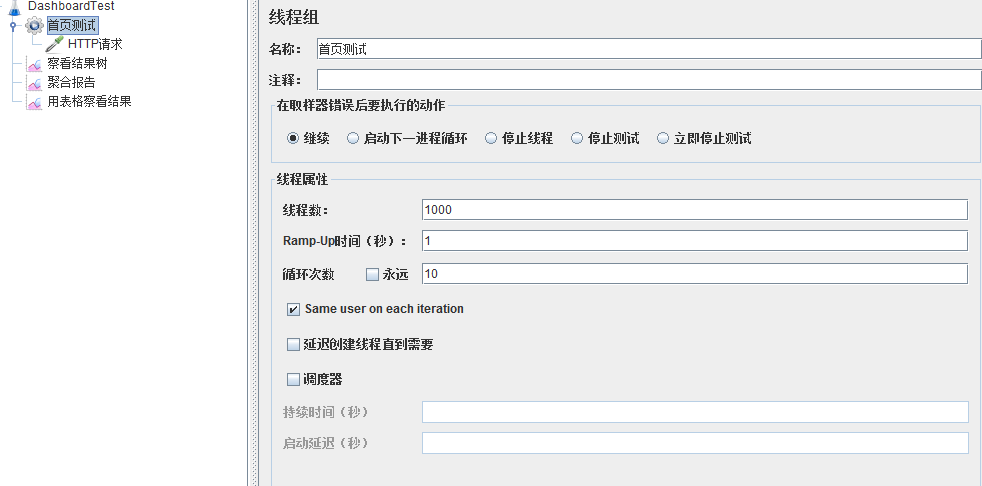Screen dimensions: 982x486
Task: Select HTTP请求 sampler in tree
Action: (95, 44)
